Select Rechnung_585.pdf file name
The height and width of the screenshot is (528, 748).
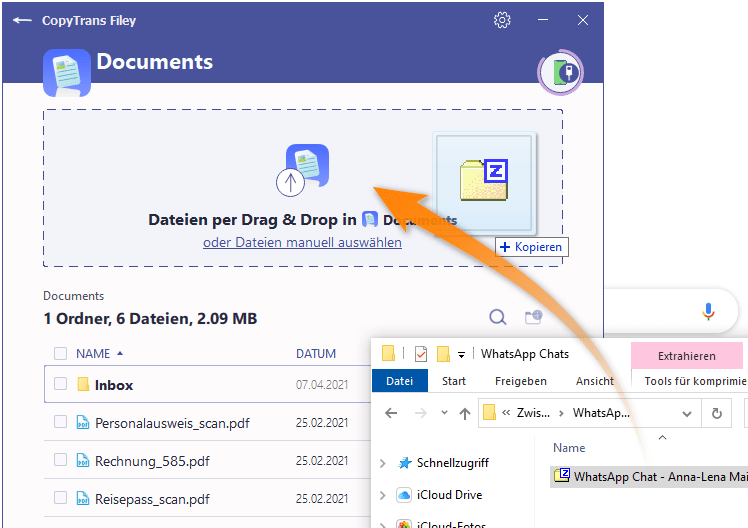click(152, 461)
